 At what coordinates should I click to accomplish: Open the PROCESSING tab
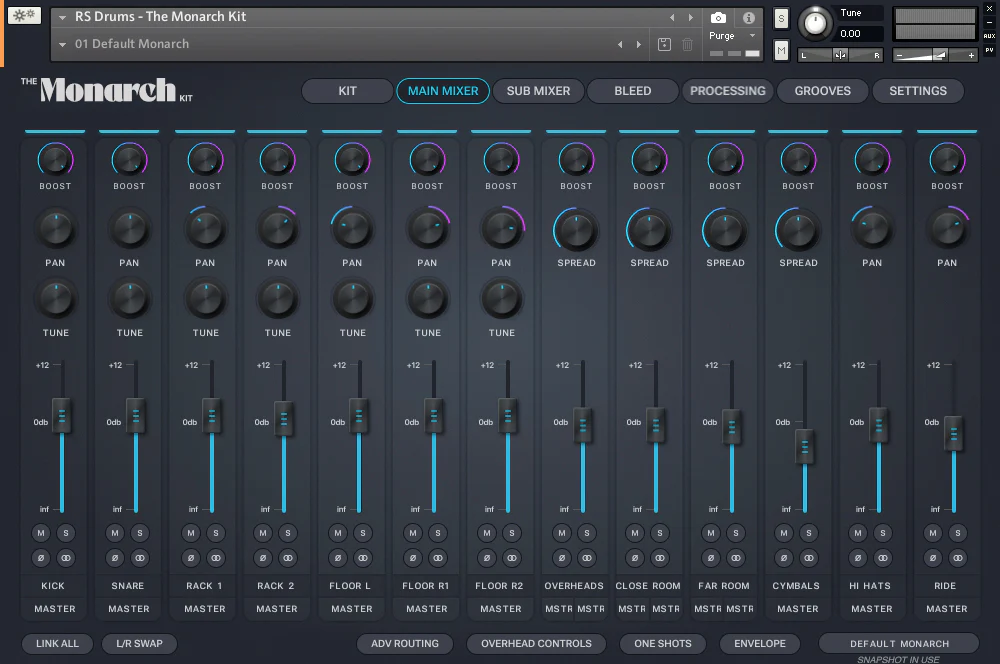tap(728, 91)
